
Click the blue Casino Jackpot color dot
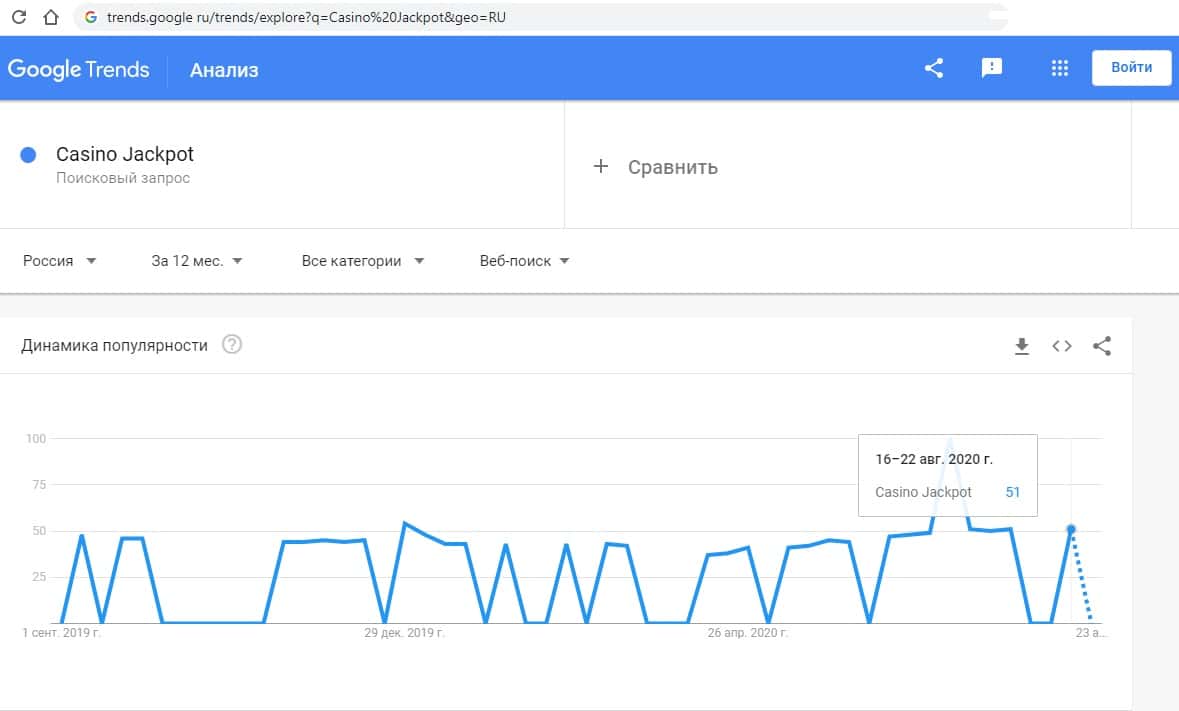click(x=29, y=155)
